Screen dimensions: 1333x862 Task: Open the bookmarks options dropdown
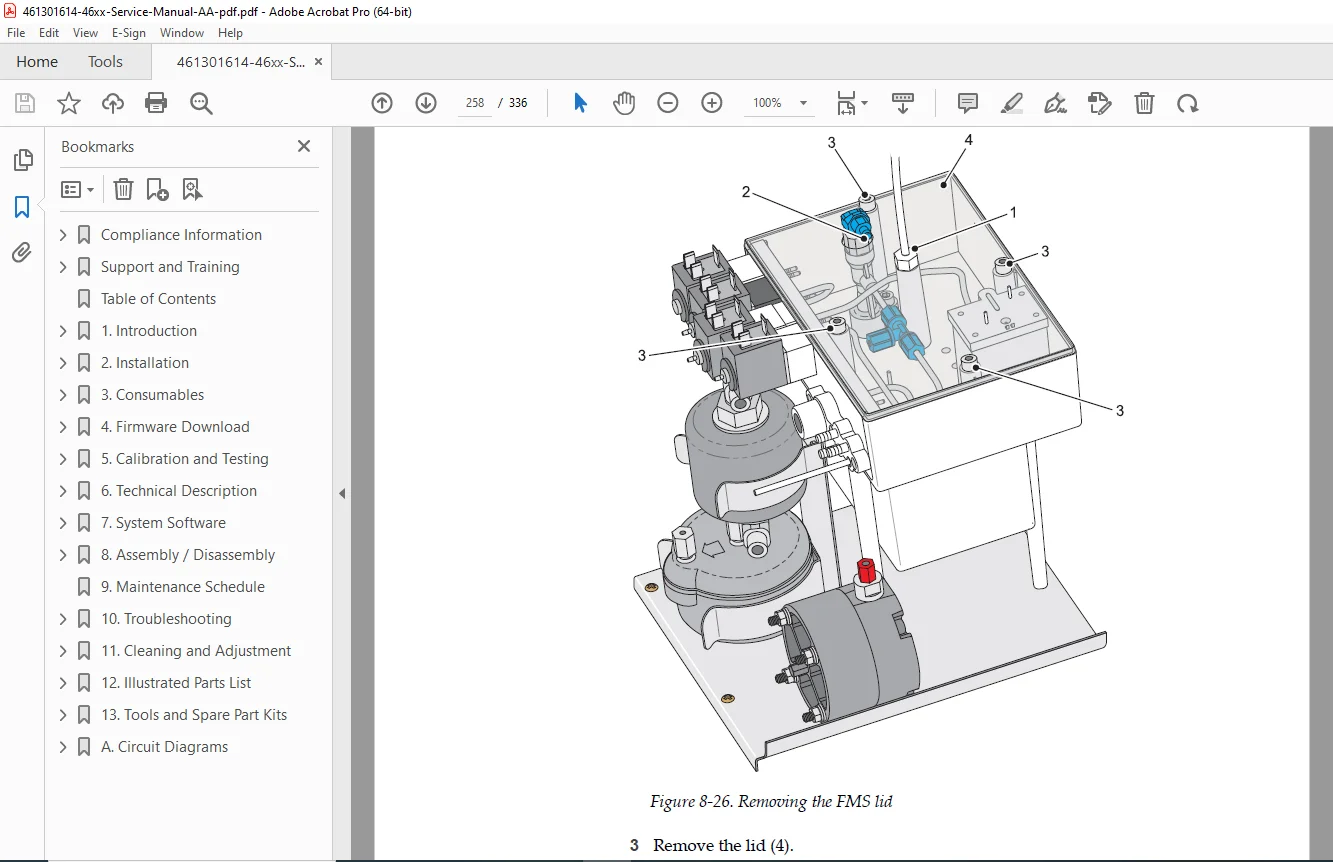tap(77, 189)
